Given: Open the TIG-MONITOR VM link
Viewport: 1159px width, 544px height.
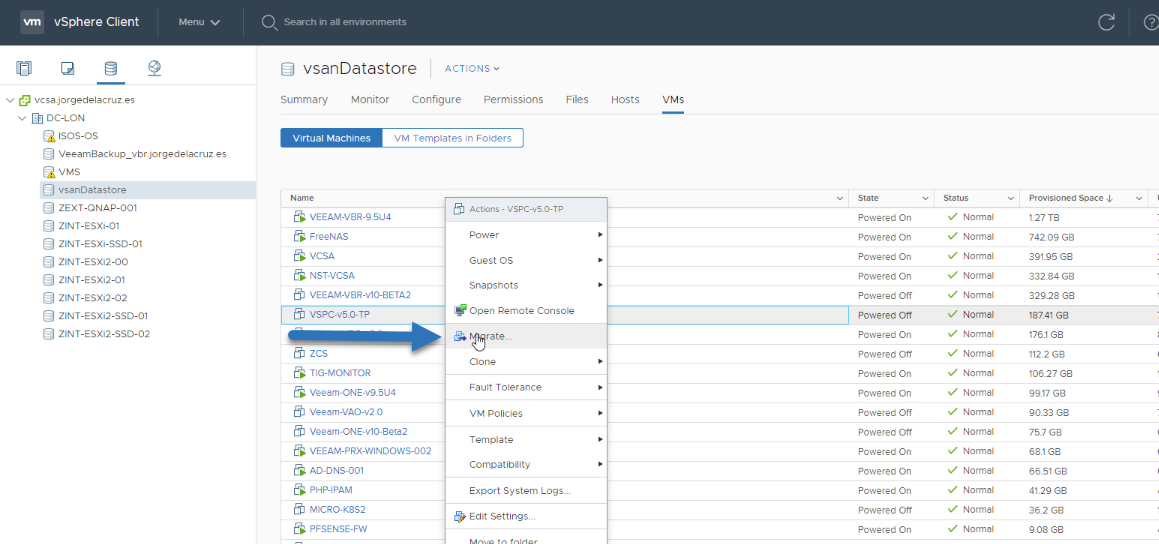Looking at the screenshot, I should coord(340,373).
